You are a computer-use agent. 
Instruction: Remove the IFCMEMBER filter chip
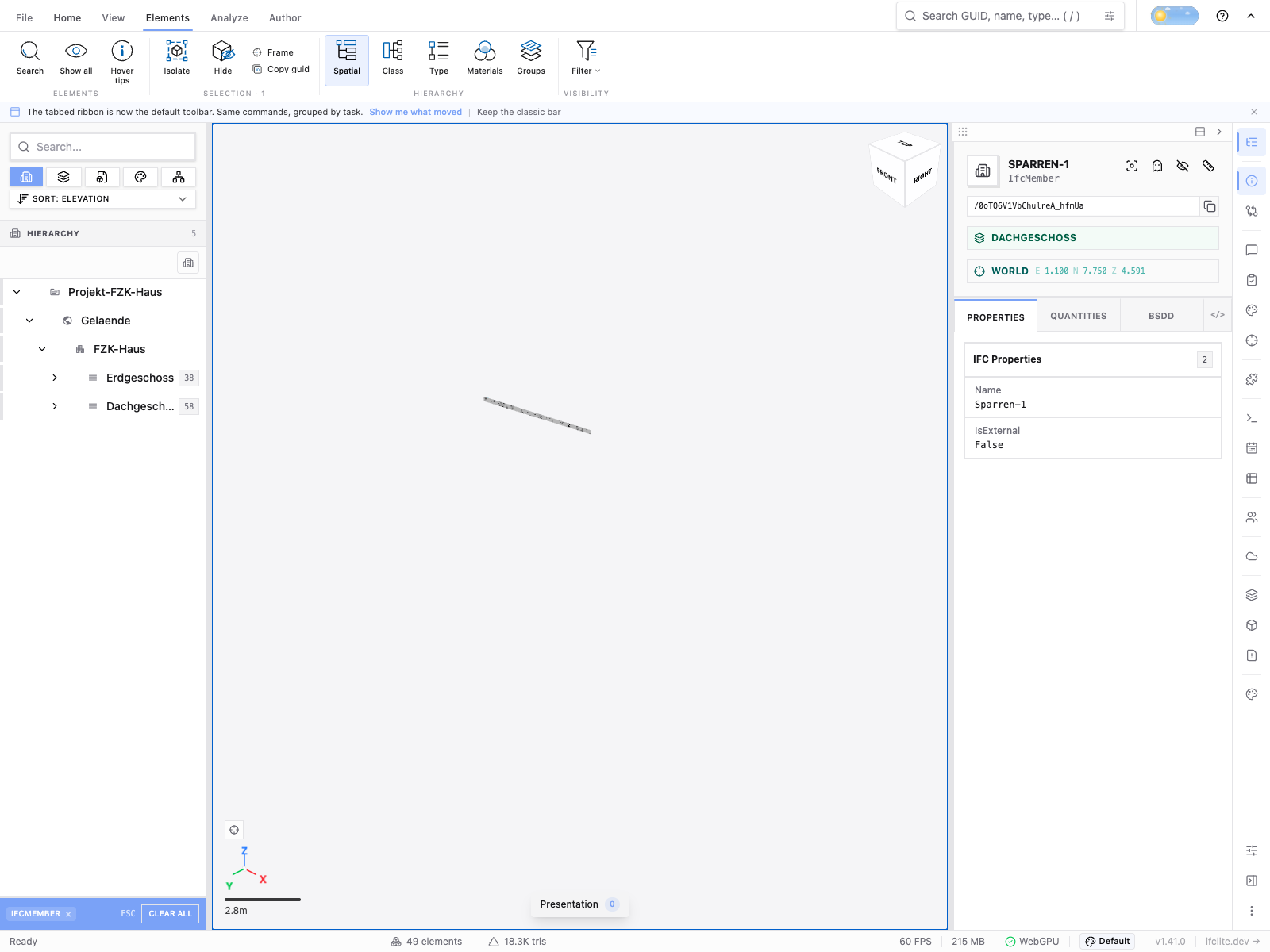(68, 914)
